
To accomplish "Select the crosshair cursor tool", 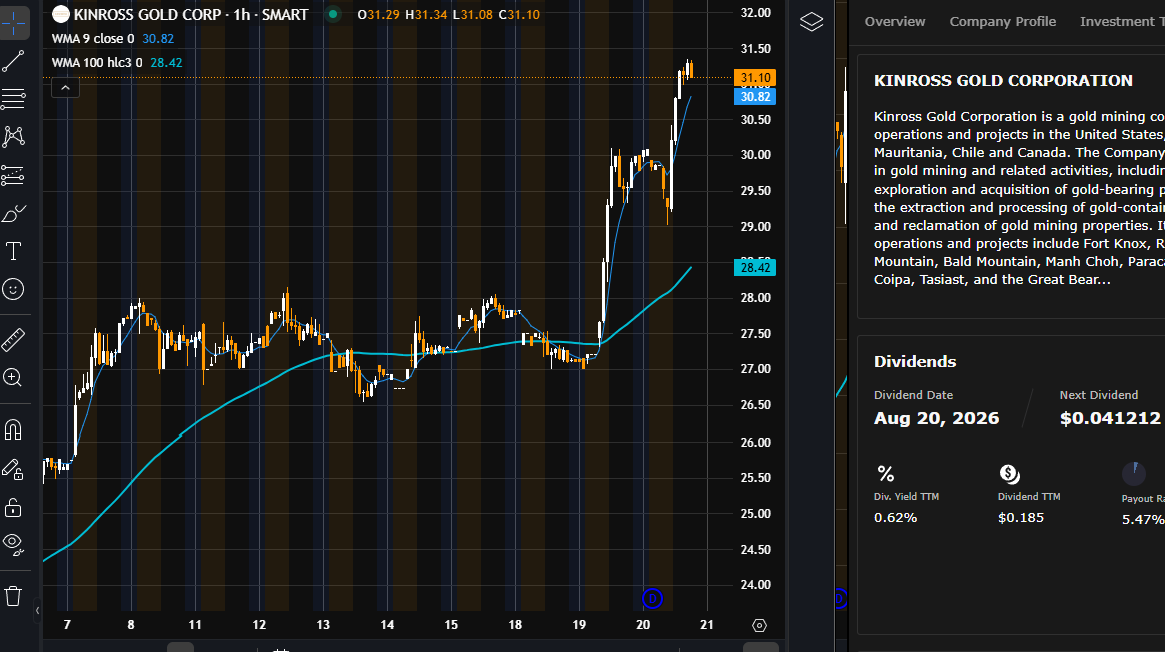I will click(14, 23).
